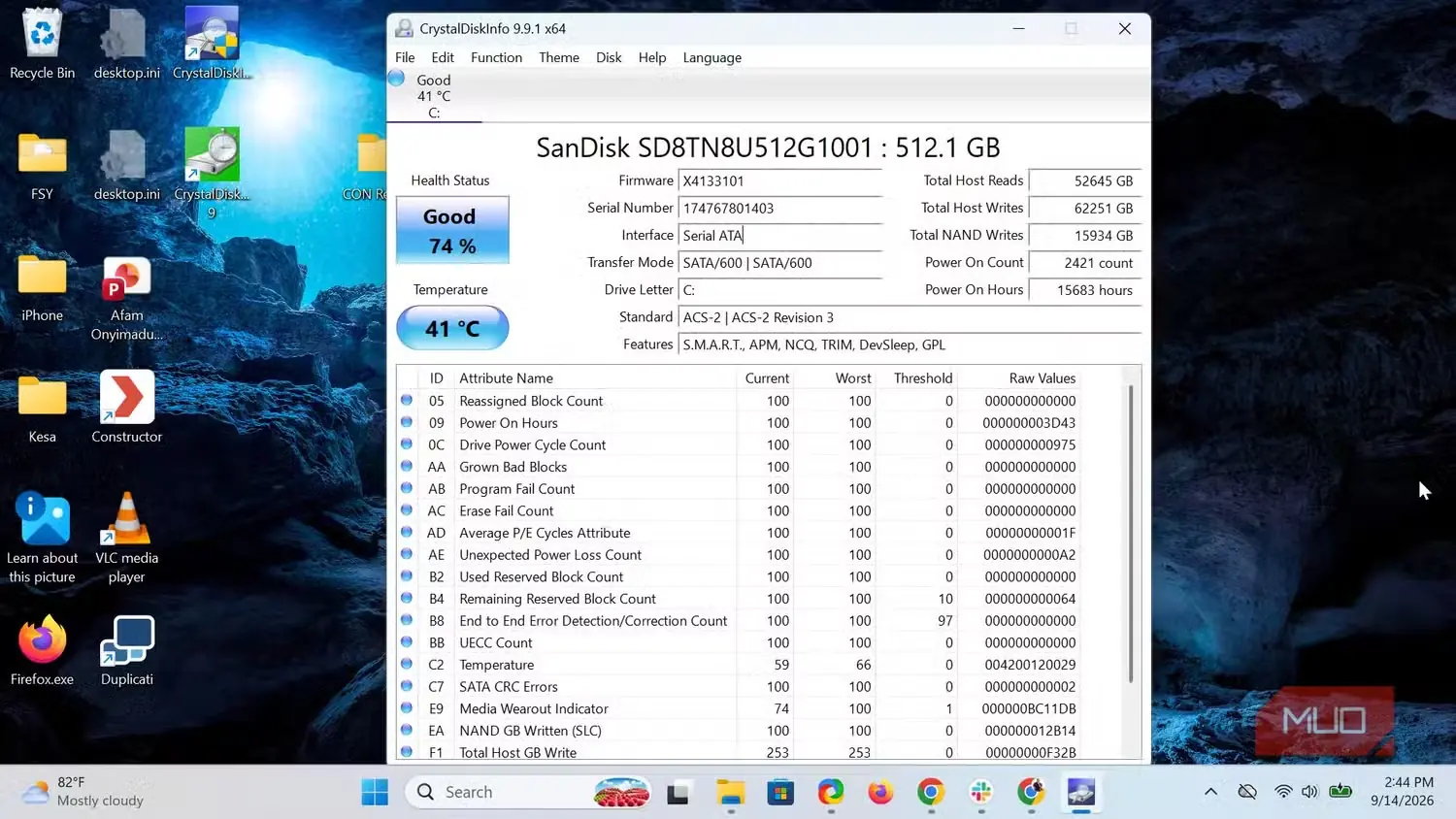Click the Interface field showing Serial ATA

780,236
